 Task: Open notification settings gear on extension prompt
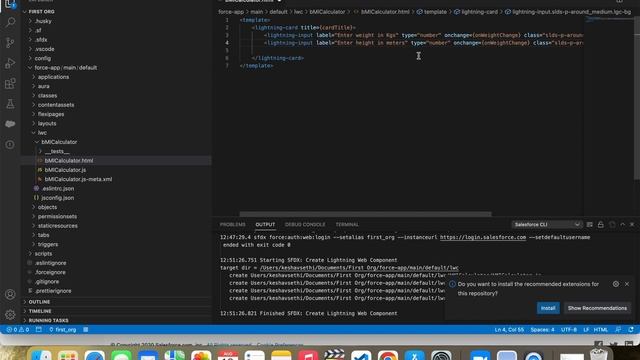[616, 284]
